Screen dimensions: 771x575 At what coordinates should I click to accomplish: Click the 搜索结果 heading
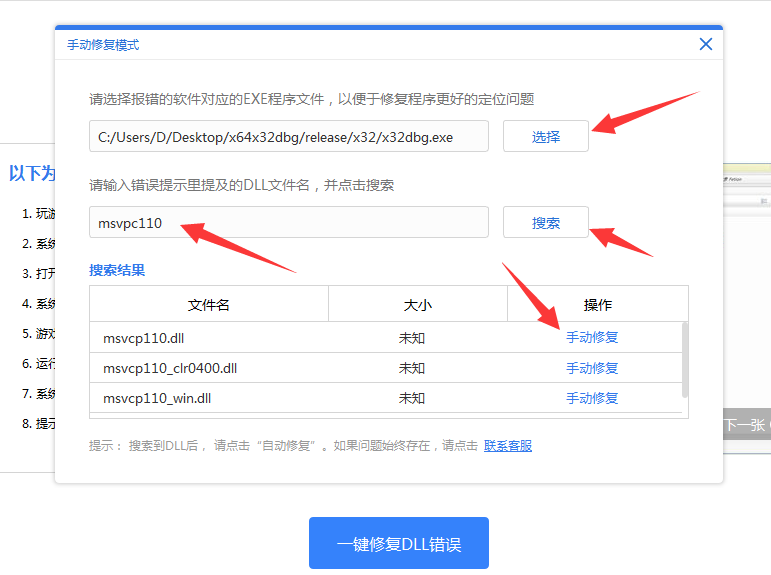coord(117,270)
